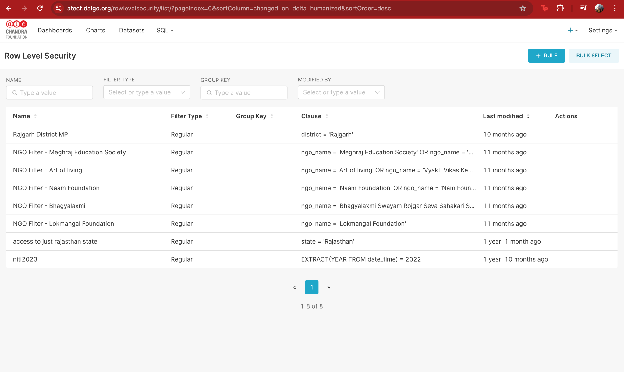
Task: Click '1 year, 1 month ago' cell
Action: click(512, 242)
